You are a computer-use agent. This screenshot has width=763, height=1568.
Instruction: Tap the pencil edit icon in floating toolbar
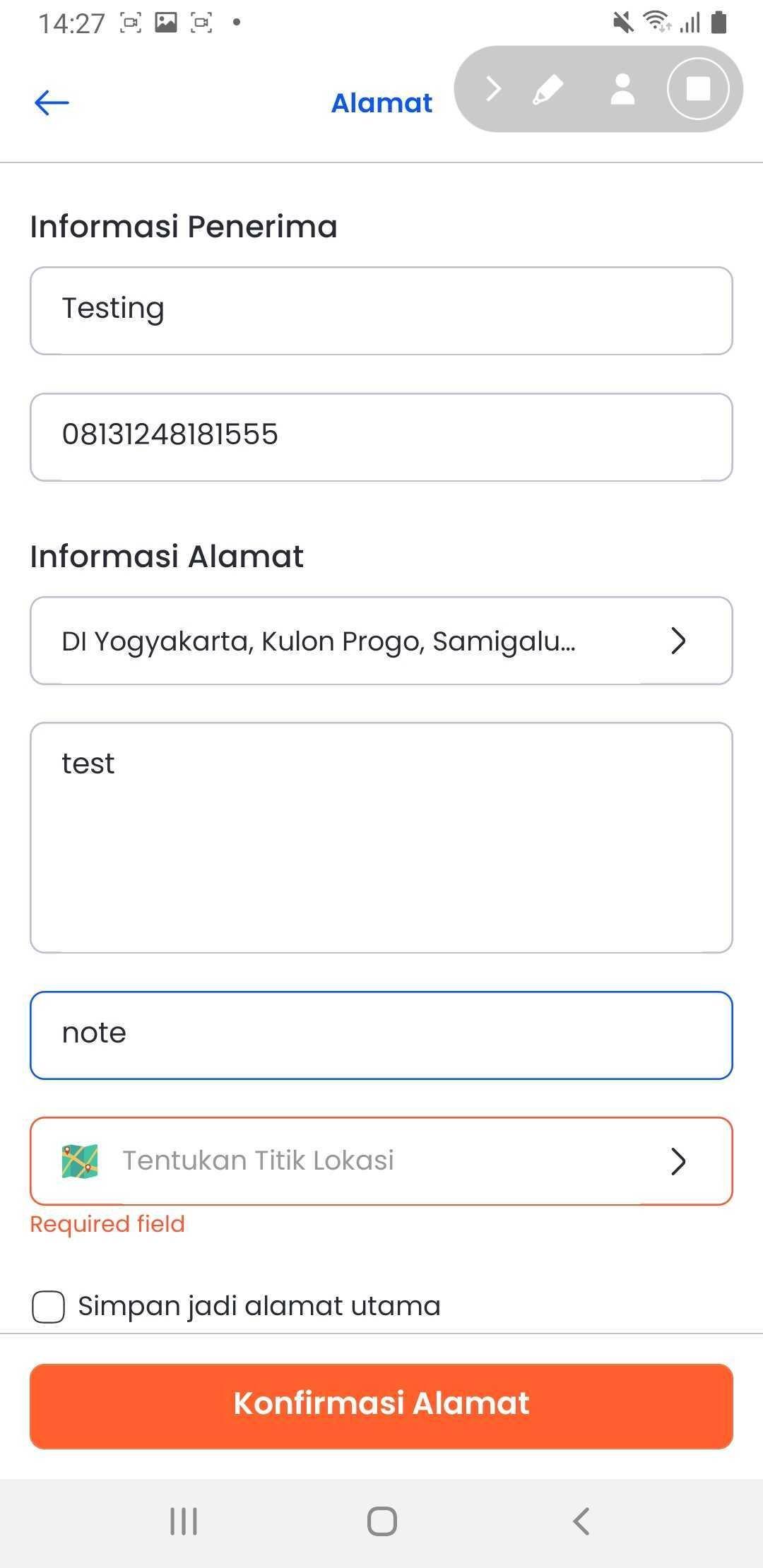pyautogui.click(x=548, y=90)
